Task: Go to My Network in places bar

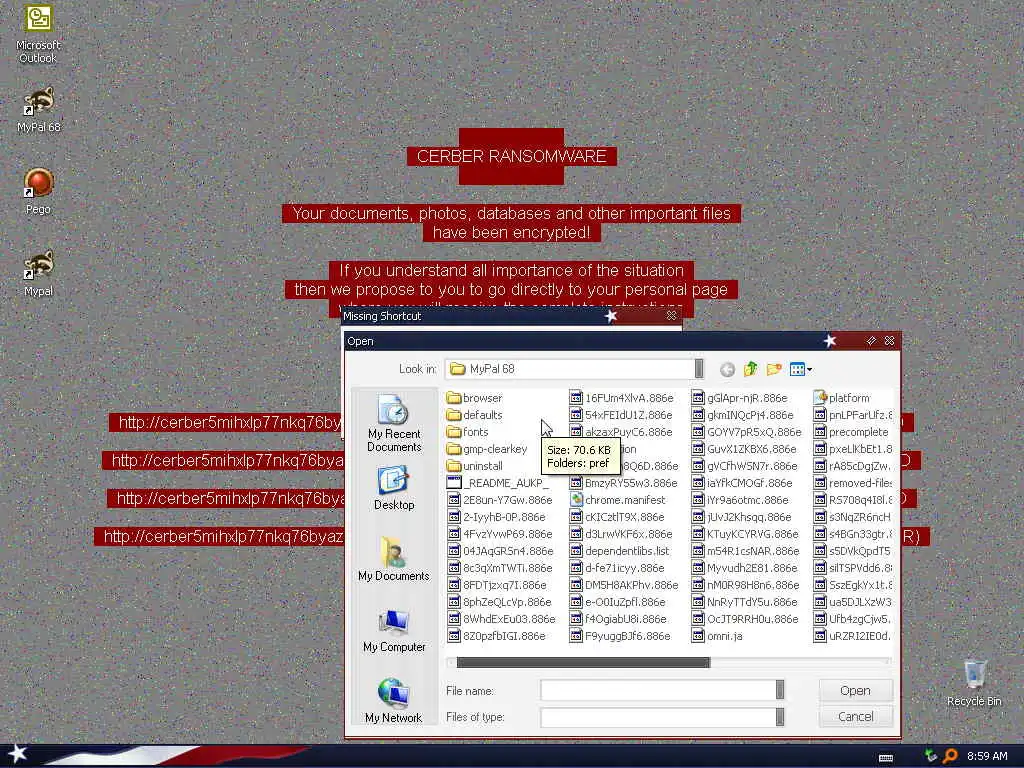Action: tap(394, 701)
